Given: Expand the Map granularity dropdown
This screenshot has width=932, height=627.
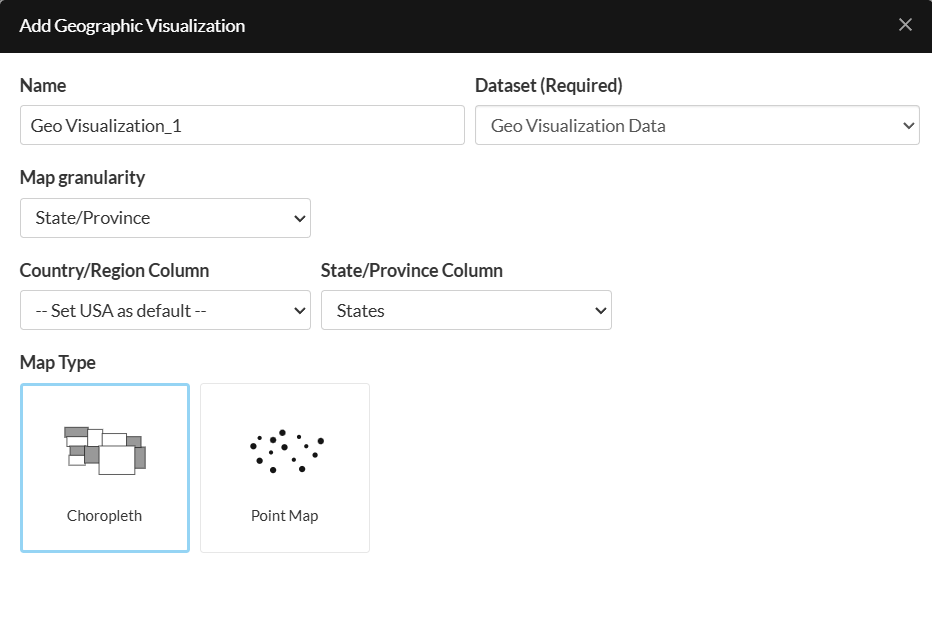Looking at the screenshot, I should (x=165, y=218).
